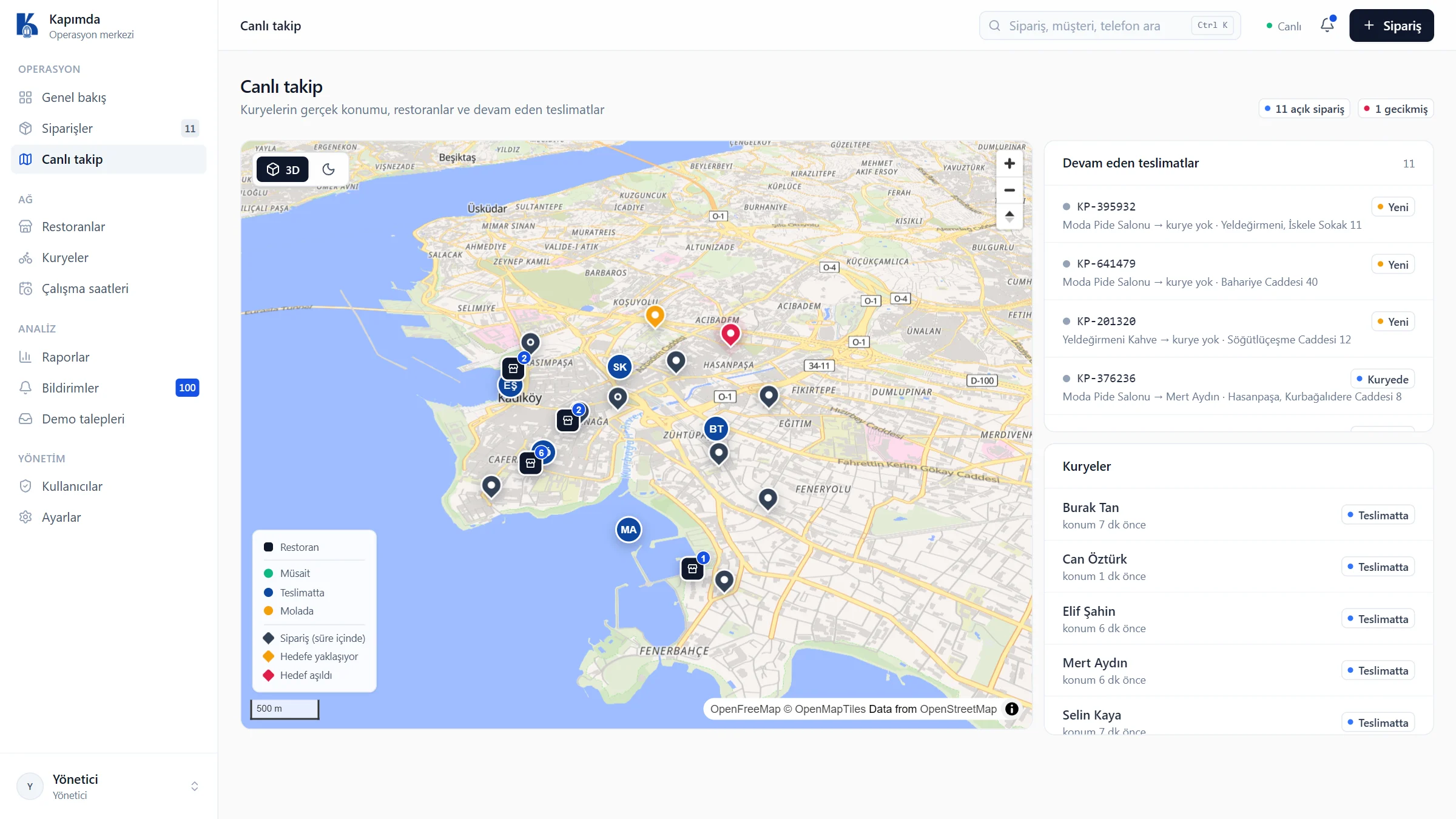This screenshot has height=819, width=1456.
Task: Toggle dark map mode moon icon
Action: point(328,169)
